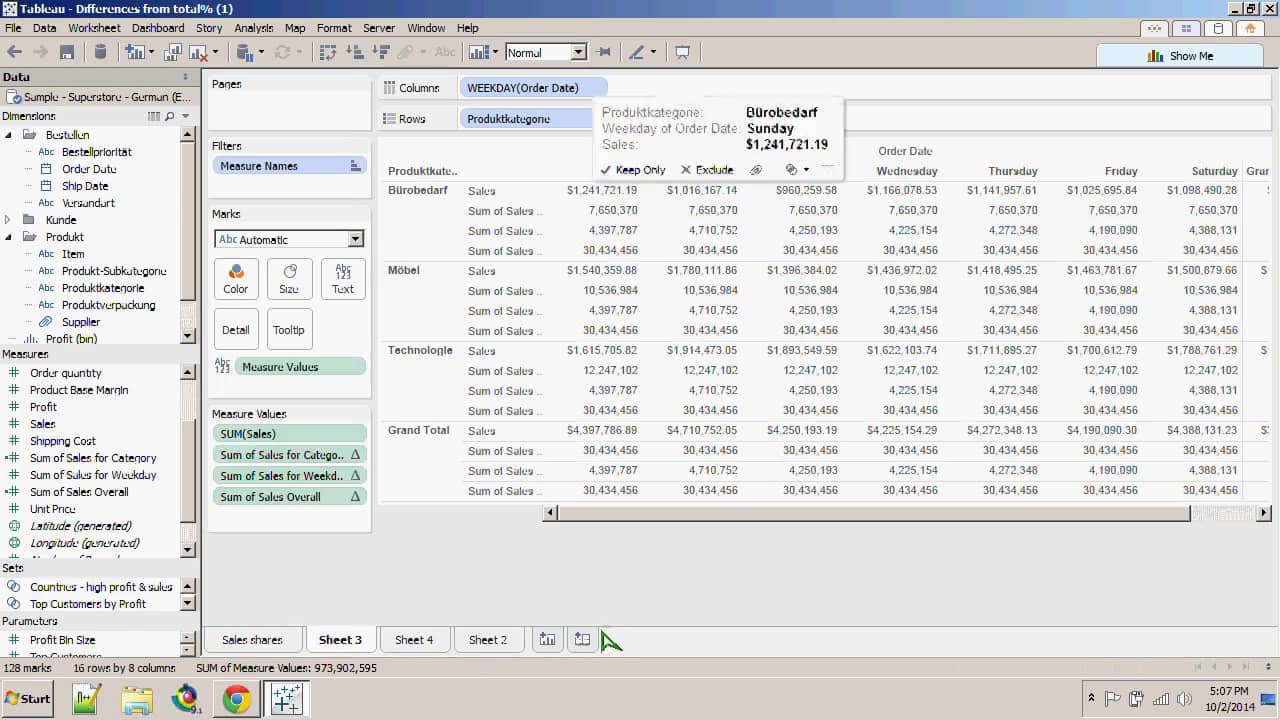
Task: Click the Measures list scroll-up arrow
Action: [x=188, y=372]
